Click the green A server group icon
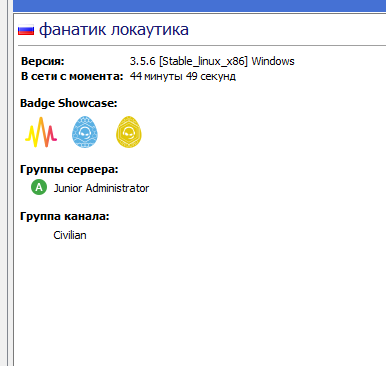Screen dimensions: 386x366 click(x=39, y=187)
